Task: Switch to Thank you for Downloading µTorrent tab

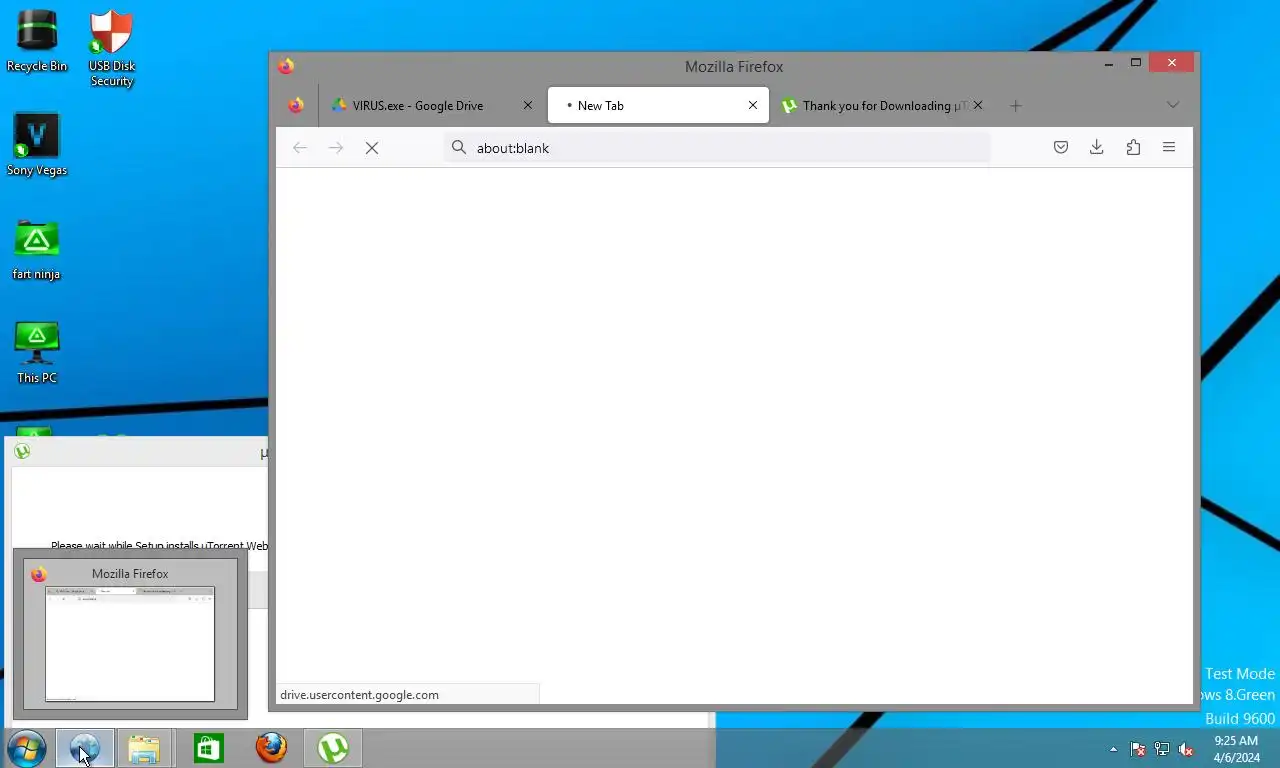Action: 882,105
